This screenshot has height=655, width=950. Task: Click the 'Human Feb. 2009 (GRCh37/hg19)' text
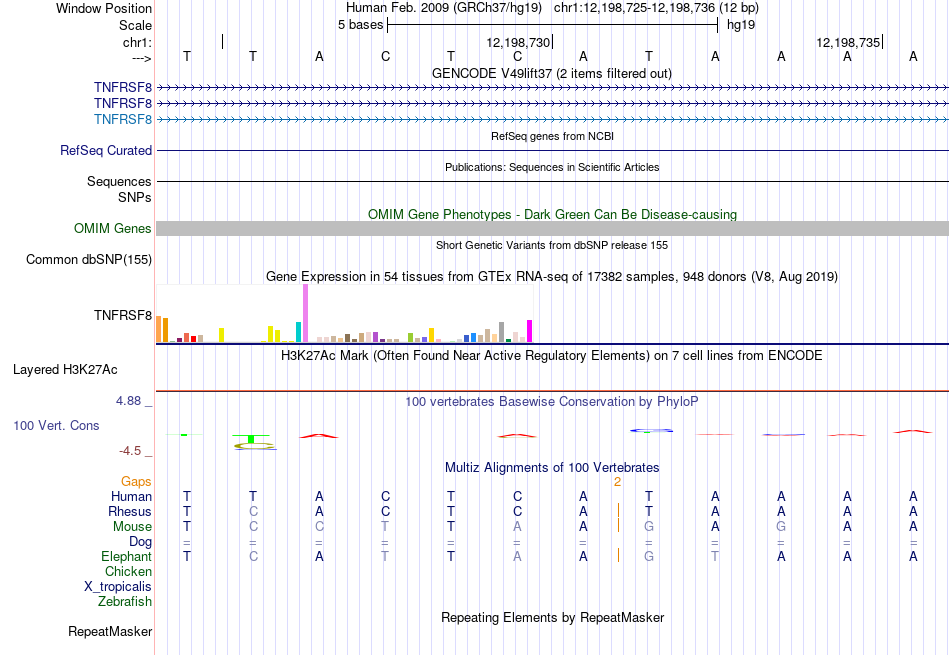444,8
